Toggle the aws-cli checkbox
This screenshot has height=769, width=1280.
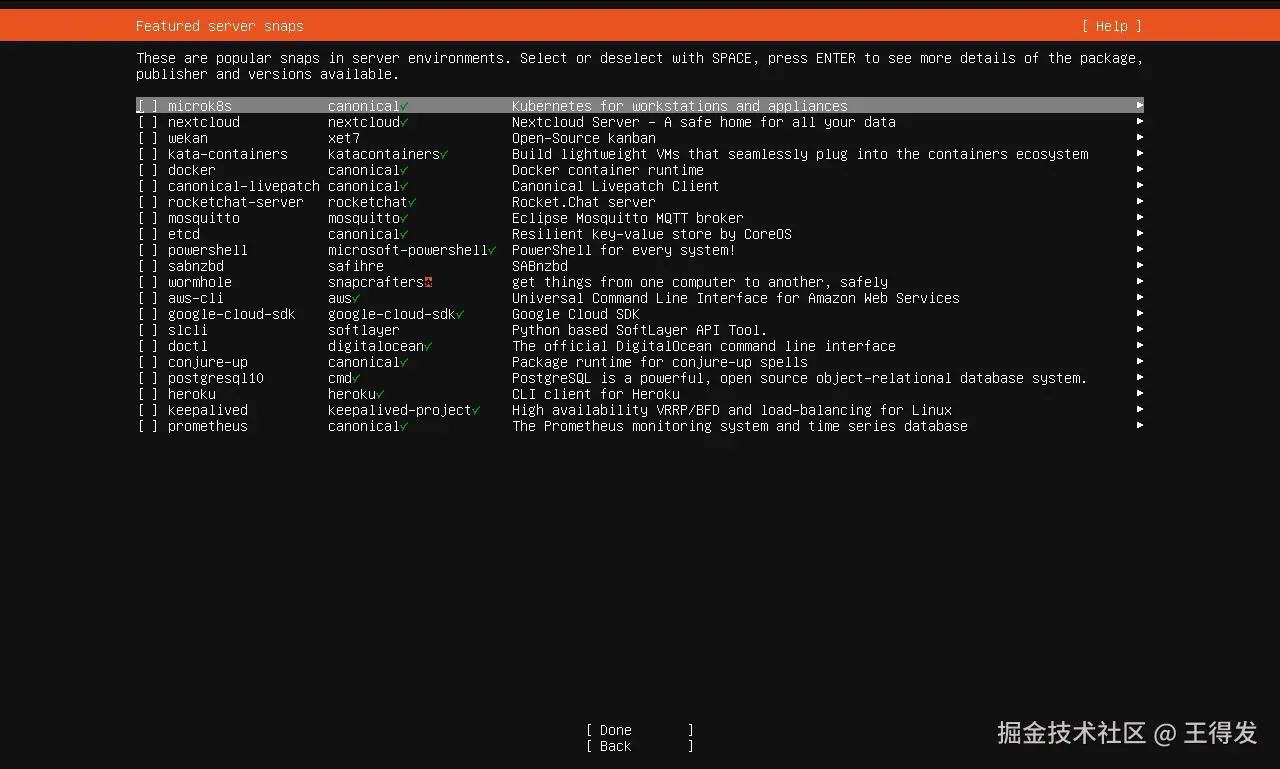point(148,298)
